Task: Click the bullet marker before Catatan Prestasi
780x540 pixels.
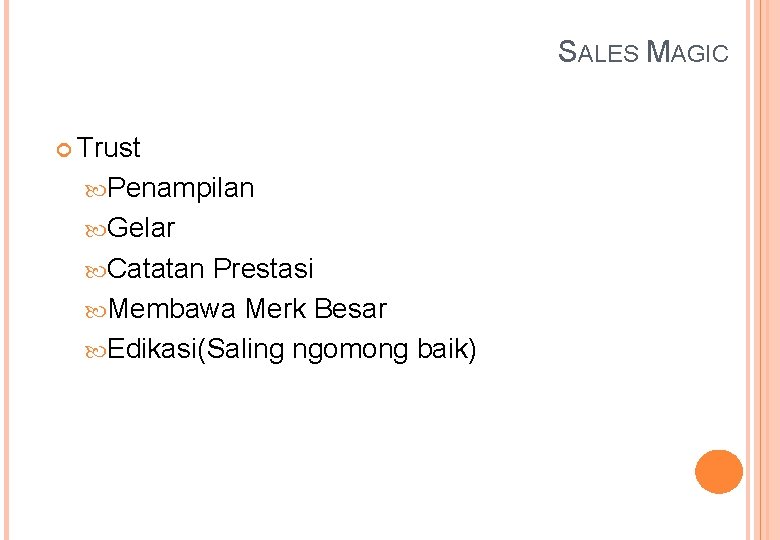Action: pyautogui.click(x=96, y=270)
